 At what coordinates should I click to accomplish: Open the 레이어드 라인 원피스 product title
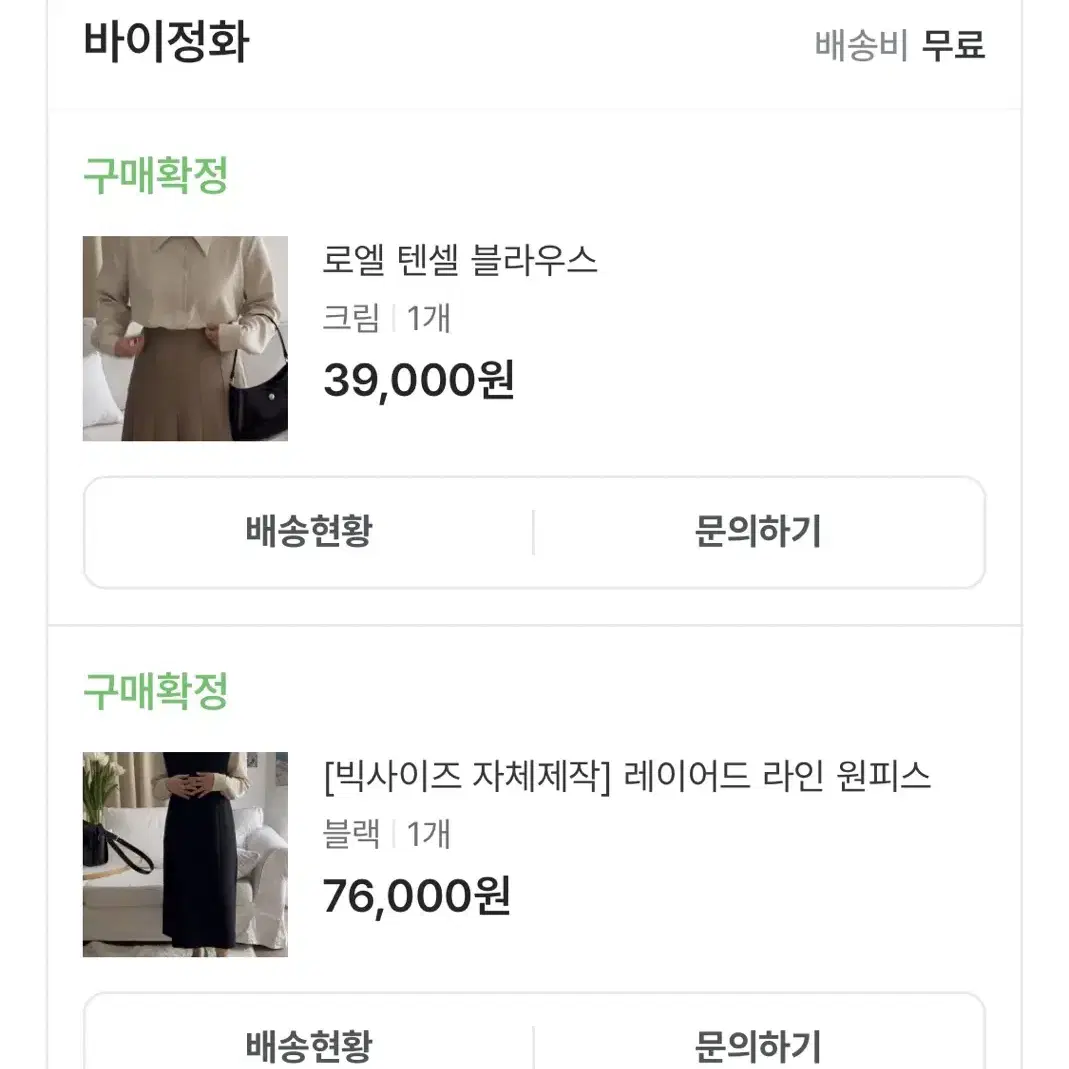click(777, 776)
